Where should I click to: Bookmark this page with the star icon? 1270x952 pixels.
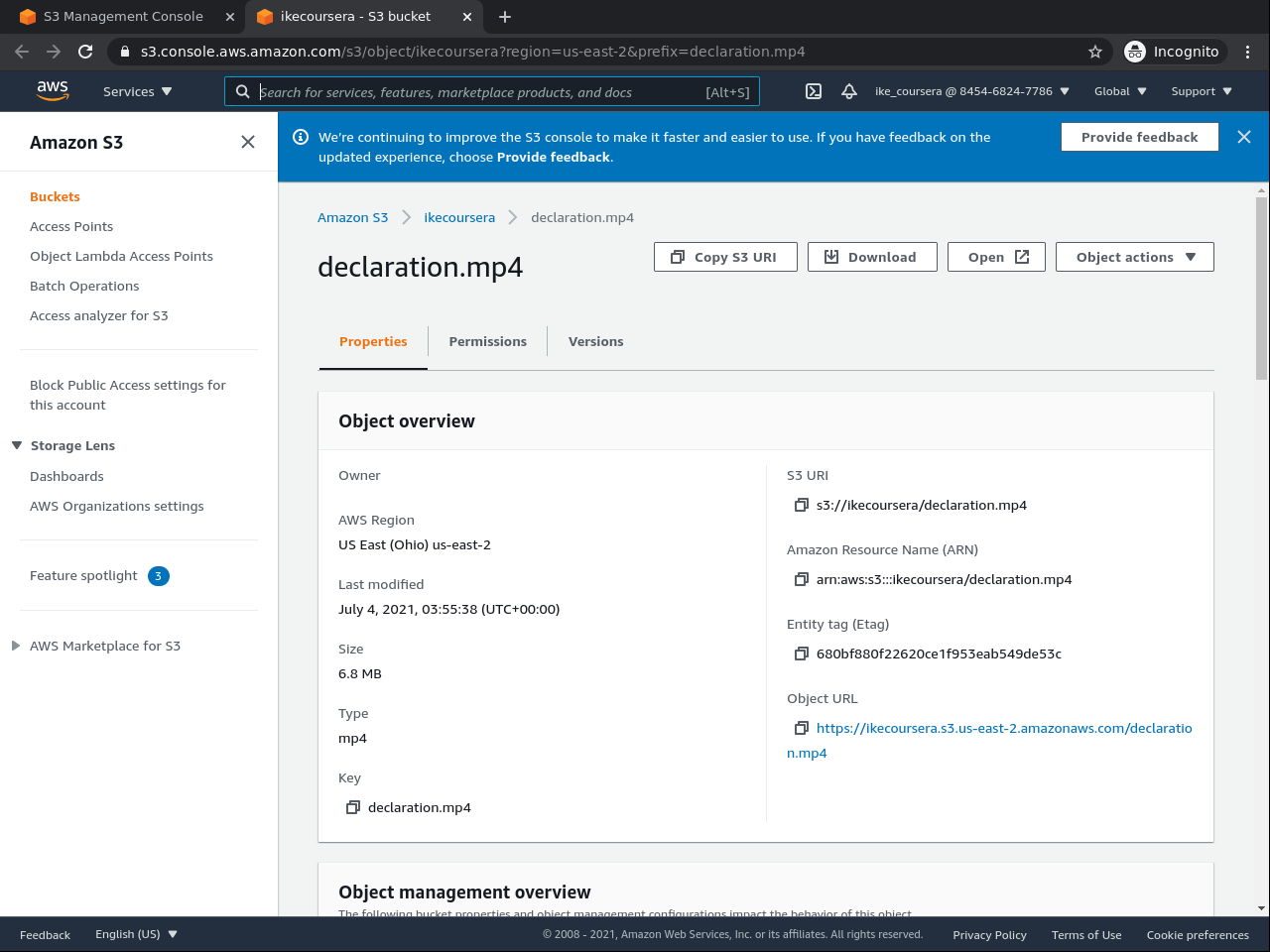pos(1095,52)
